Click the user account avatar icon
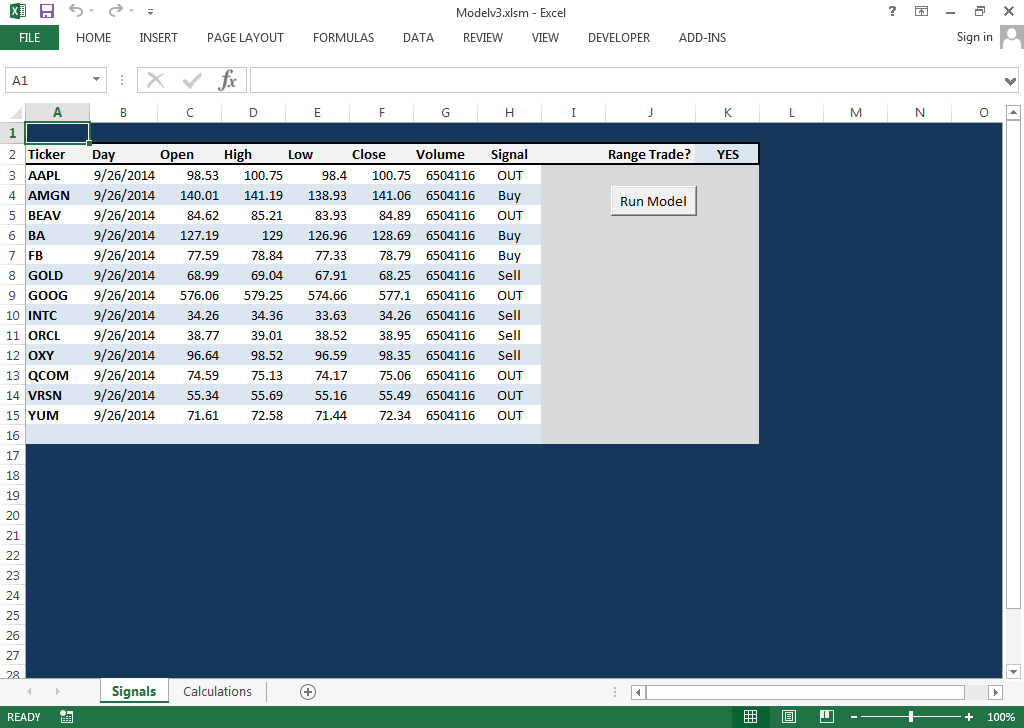 click(x=1012, y=37)
